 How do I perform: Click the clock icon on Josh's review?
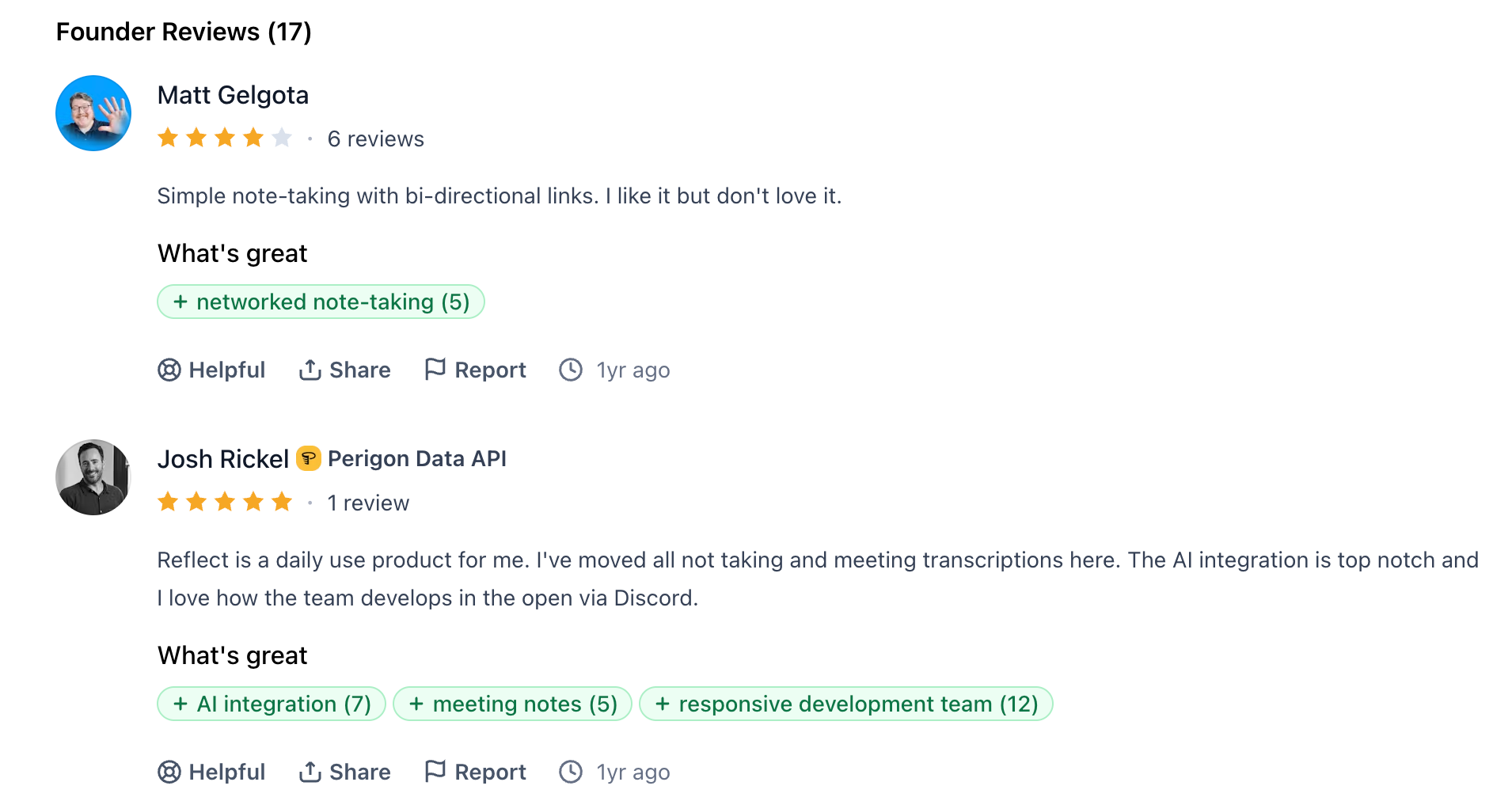coord(571,772)
